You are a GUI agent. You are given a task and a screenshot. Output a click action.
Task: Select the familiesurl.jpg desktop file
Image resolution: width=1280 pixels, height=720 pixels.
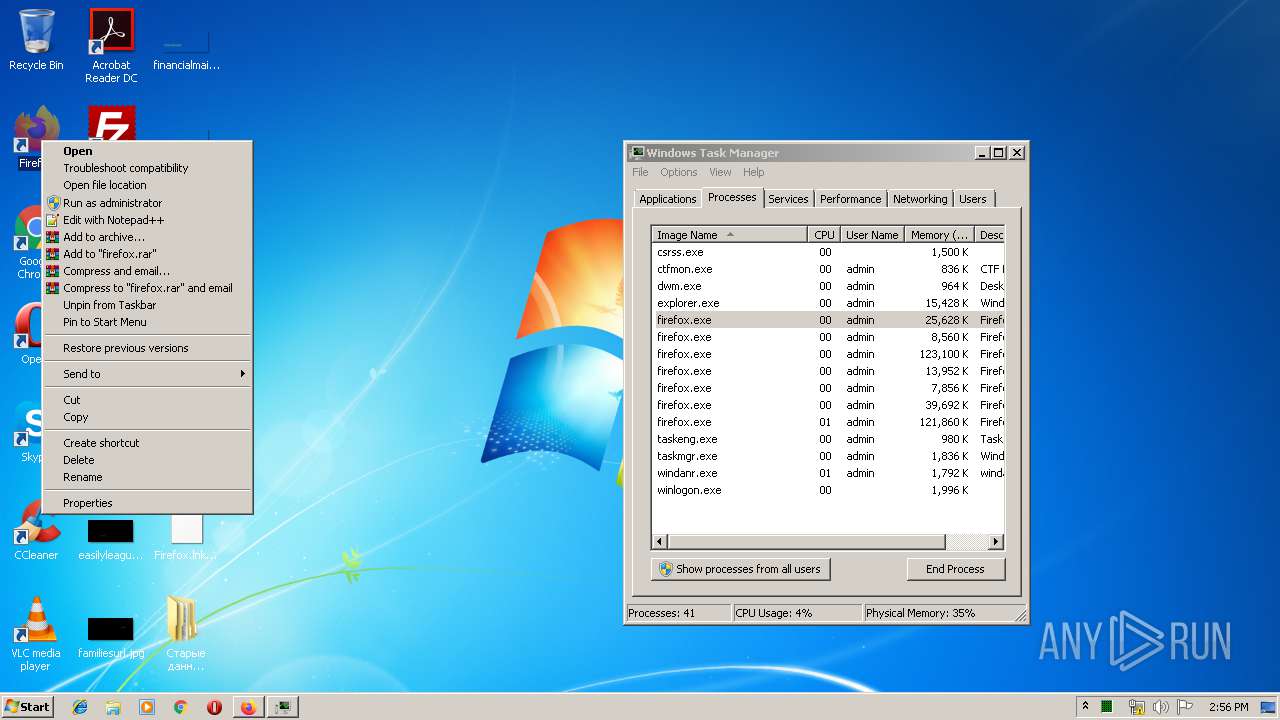[110, 636]
